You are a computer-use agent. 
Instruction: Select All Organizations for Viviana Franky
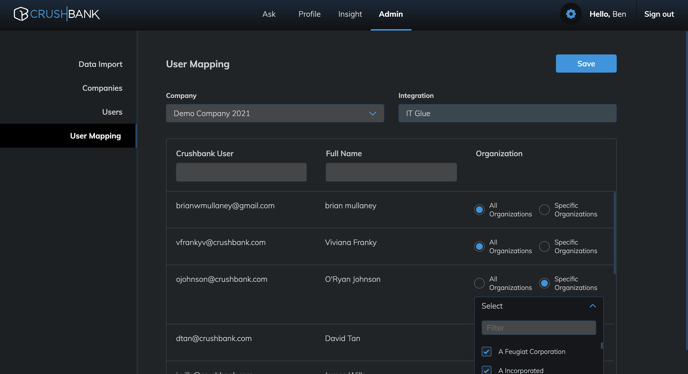[x=479, y=247]
